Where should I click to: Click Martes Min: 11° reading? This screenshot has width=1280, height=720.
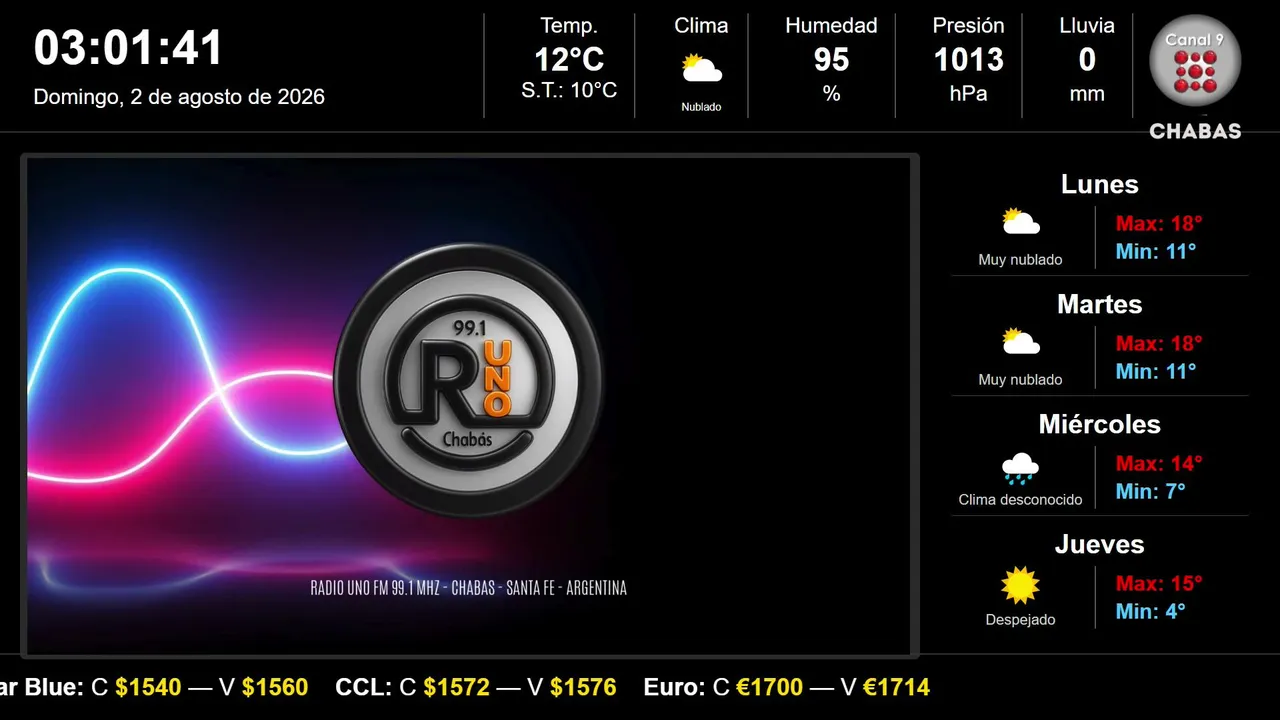point(1156,371)
